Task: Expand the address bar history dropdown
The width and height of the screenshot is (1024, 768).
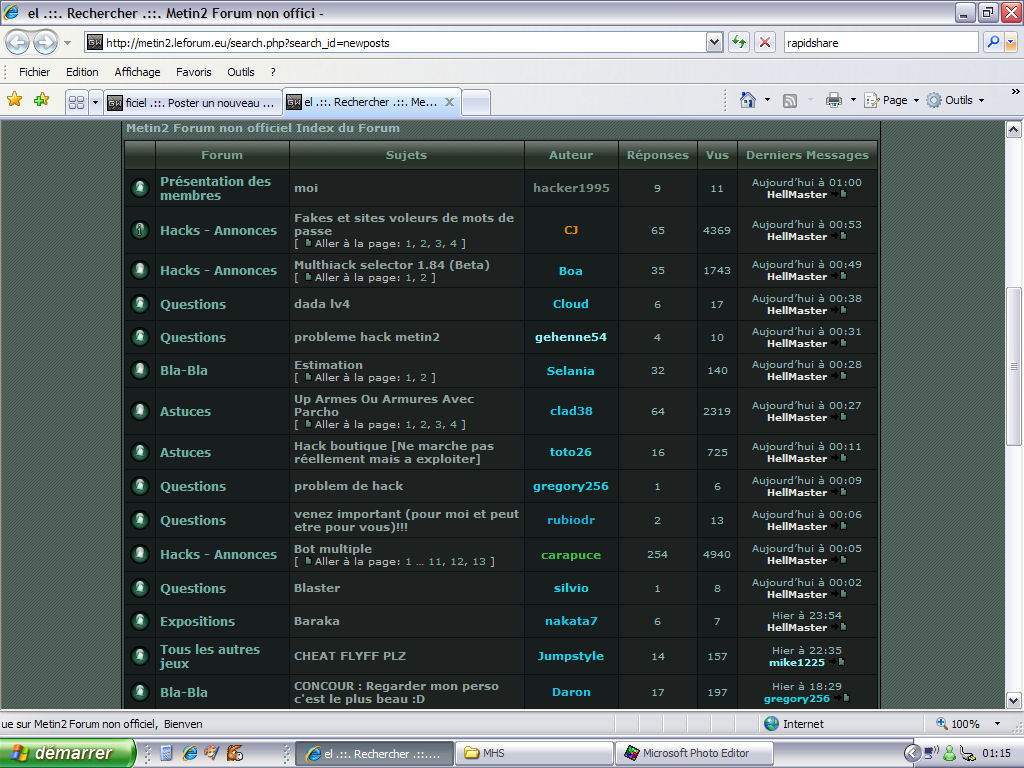Action: point(714,43)
